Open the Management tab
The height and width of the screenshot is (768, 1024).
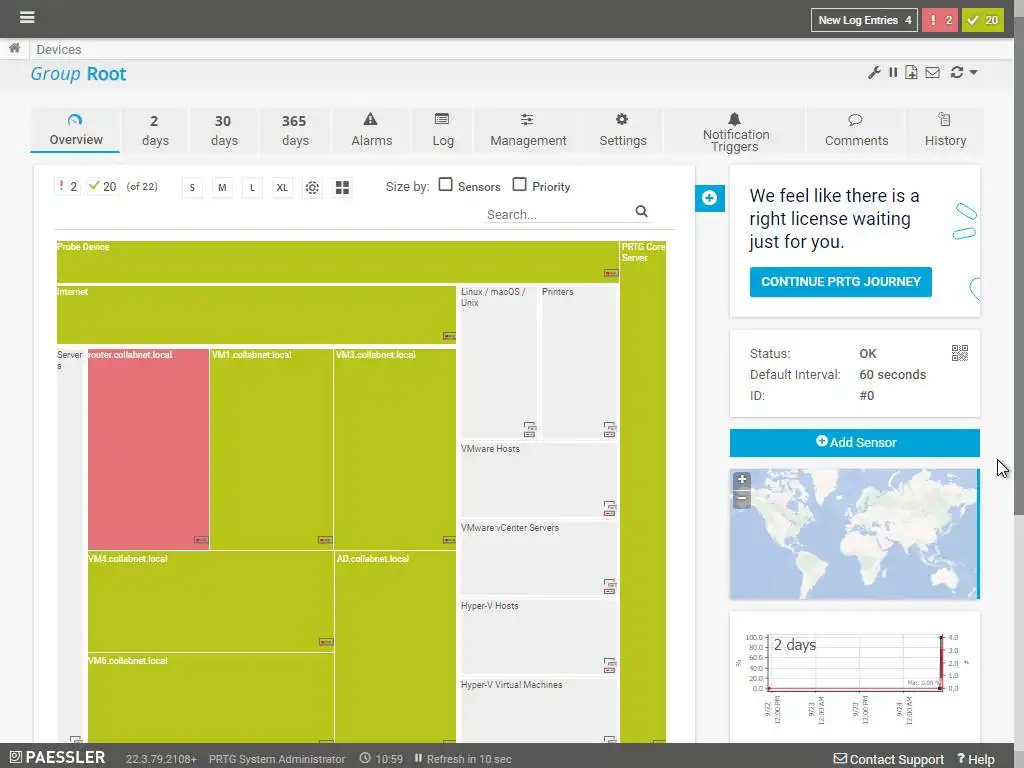528,130
